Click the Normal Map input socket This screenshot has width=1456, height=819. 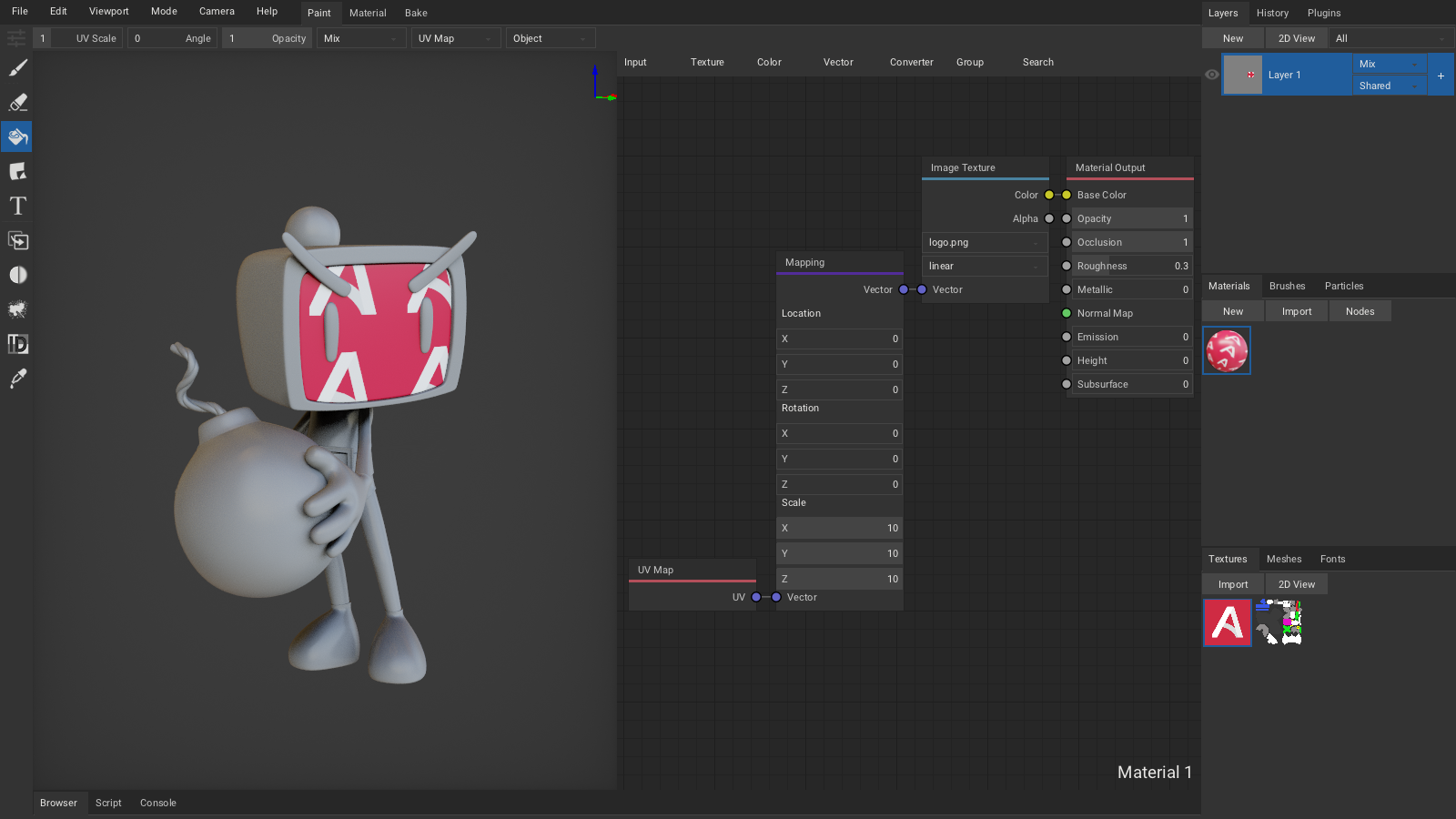point(1067,313)
